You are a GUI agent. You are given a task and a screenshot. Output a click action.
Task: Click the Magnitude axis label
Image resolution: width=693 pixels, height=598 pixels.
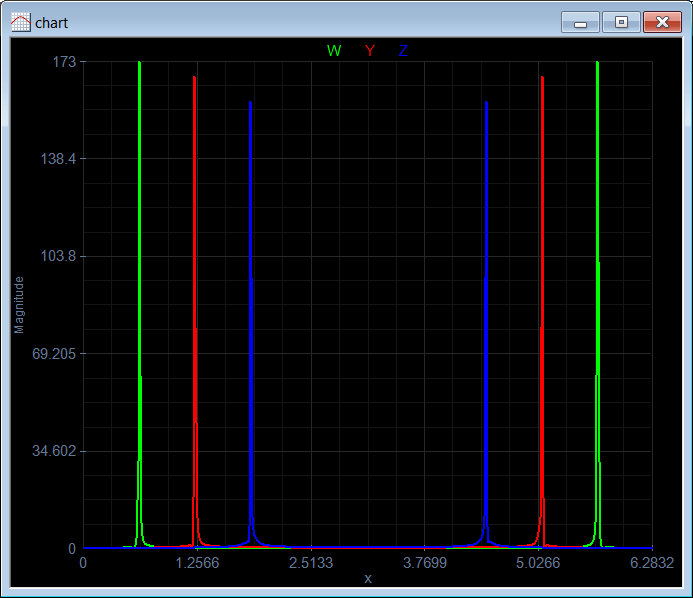point(19,305)
